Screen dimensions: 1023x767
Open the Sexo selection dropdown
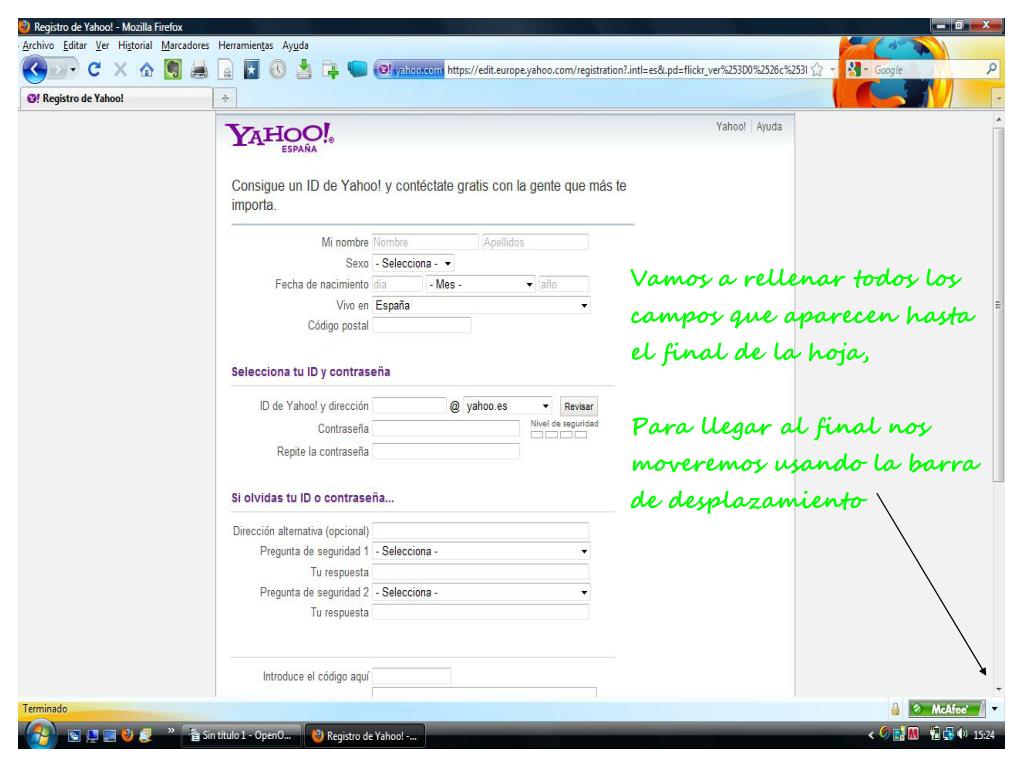413,263
